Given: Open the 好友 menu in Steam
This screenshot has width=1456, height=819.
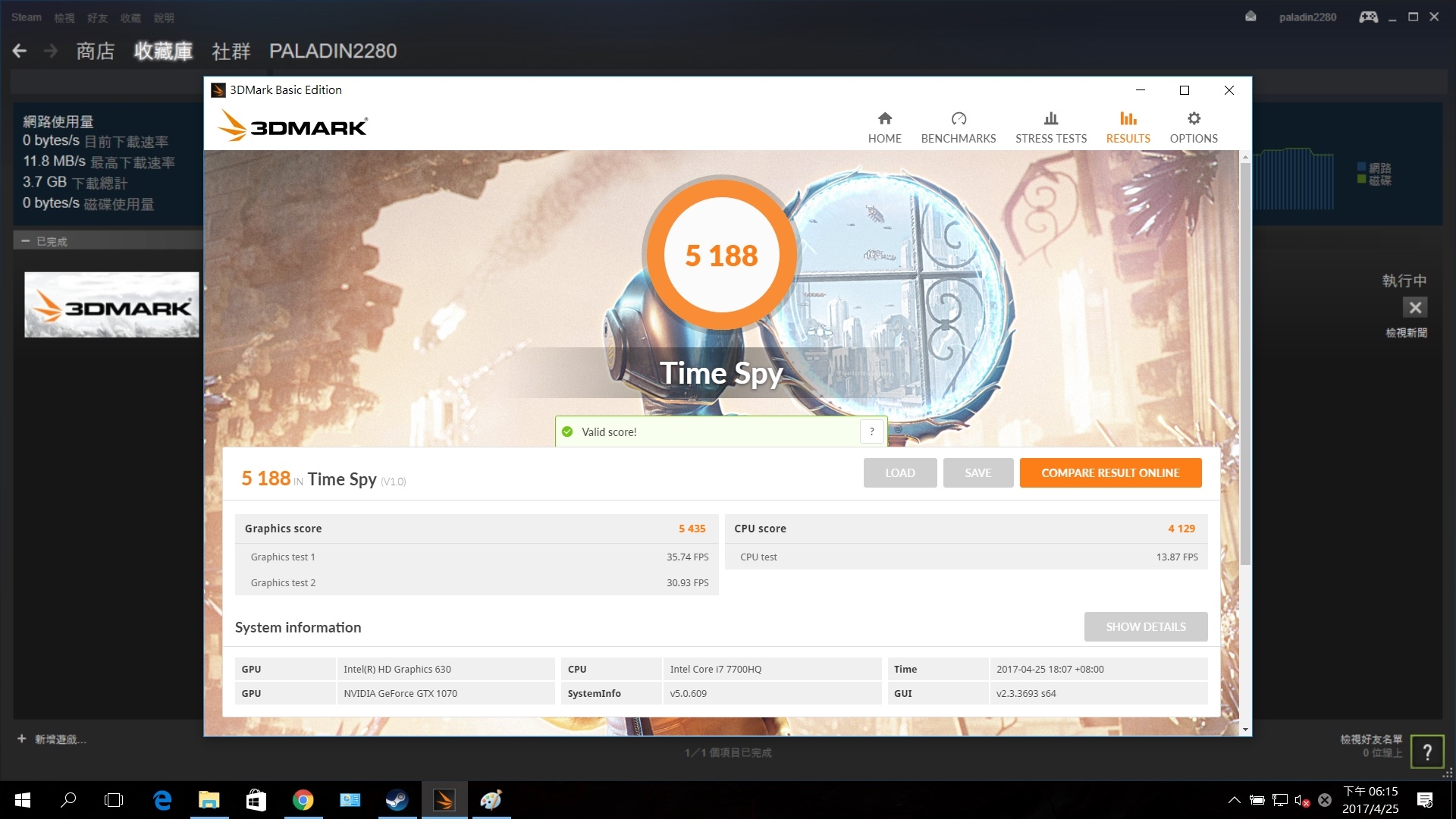Looking at the screenshot, I should pos(98,17).
